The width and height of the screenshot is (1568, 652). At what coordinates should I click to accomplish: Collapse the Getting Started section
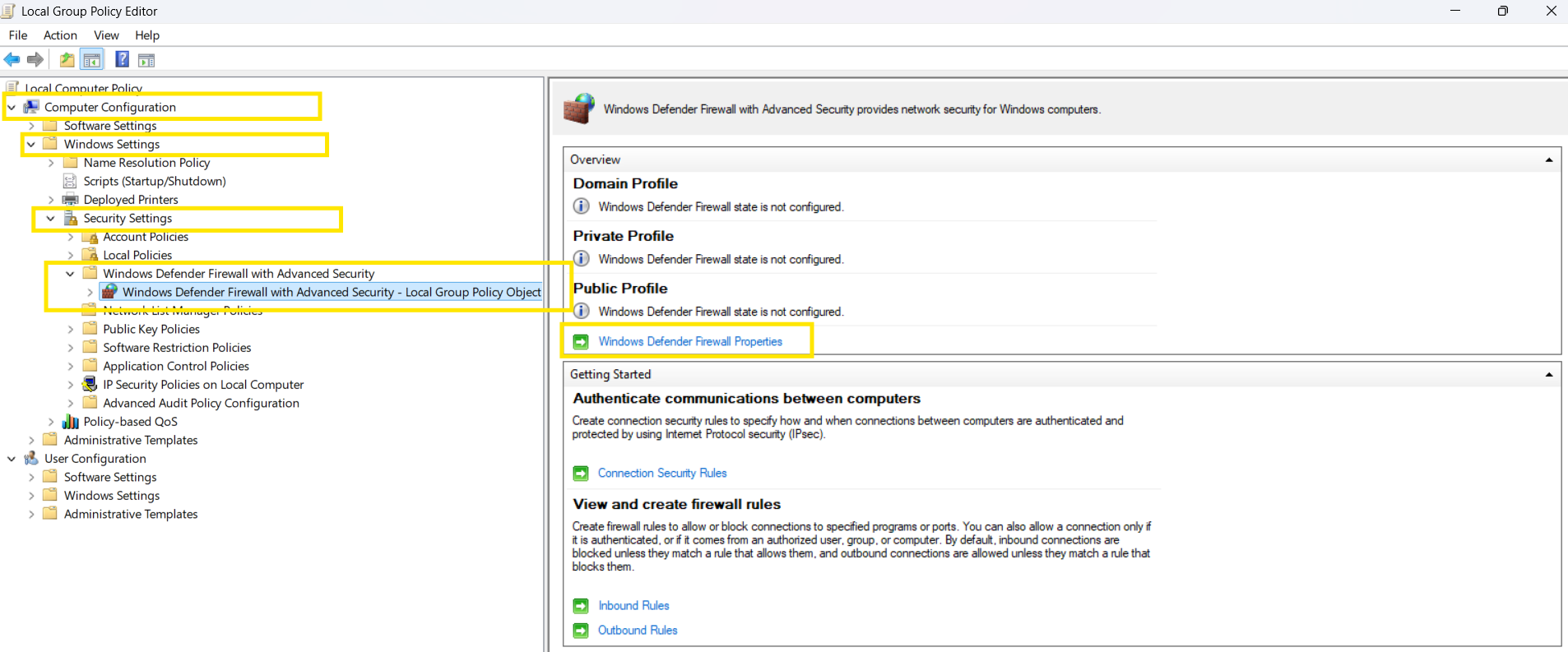[1549, 374]
